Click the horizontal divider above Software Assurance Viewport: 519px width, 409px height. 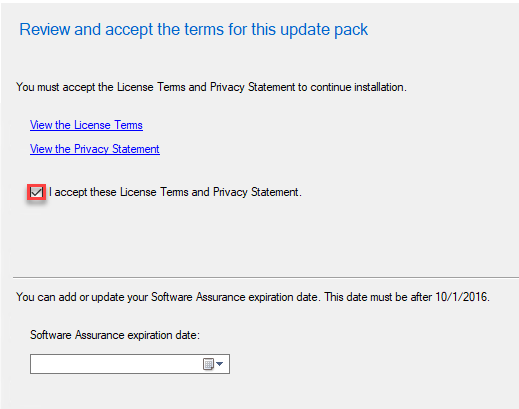tap(266, 277)
